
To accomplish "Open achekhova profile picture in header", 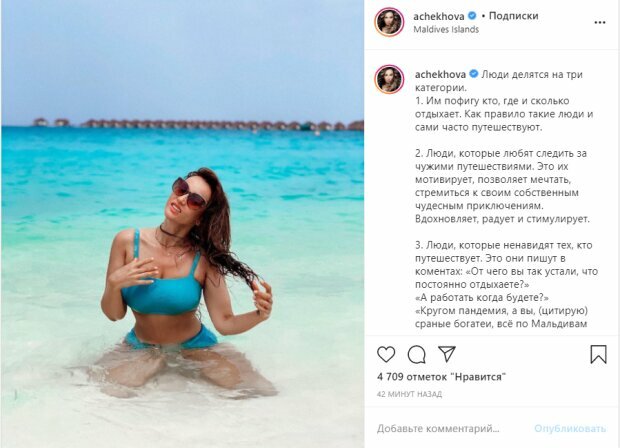I will [x=389, y=22].
